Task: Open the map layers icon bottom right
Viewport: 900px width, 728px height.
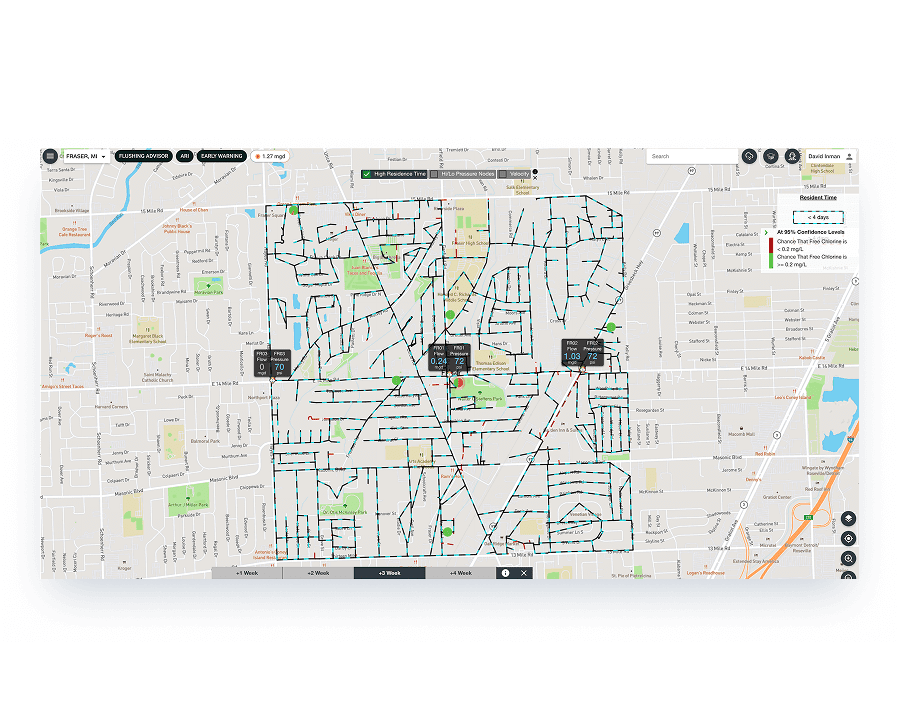Action: pyautogui.click(x=848, y=519)
